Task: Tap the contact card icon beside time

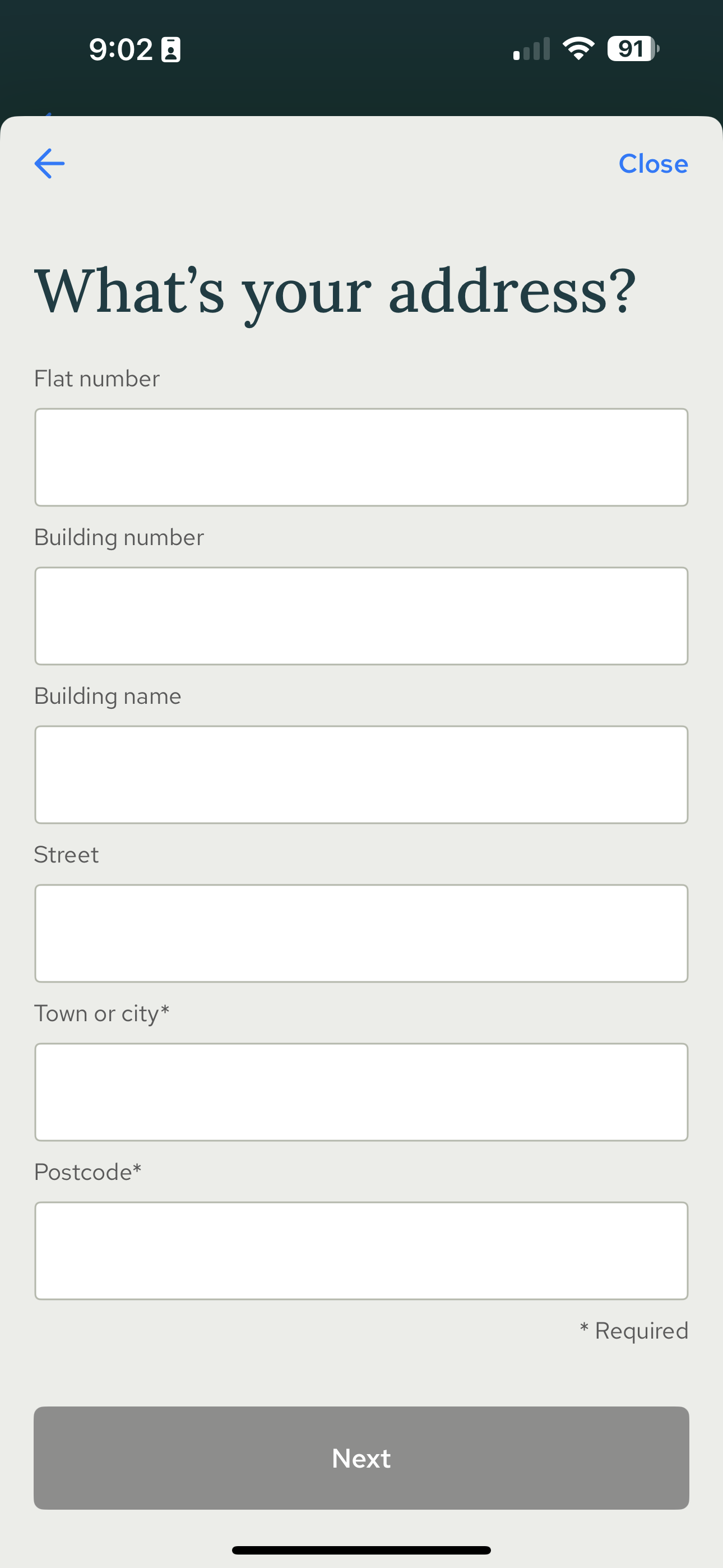Action: [x=170, y=49]
